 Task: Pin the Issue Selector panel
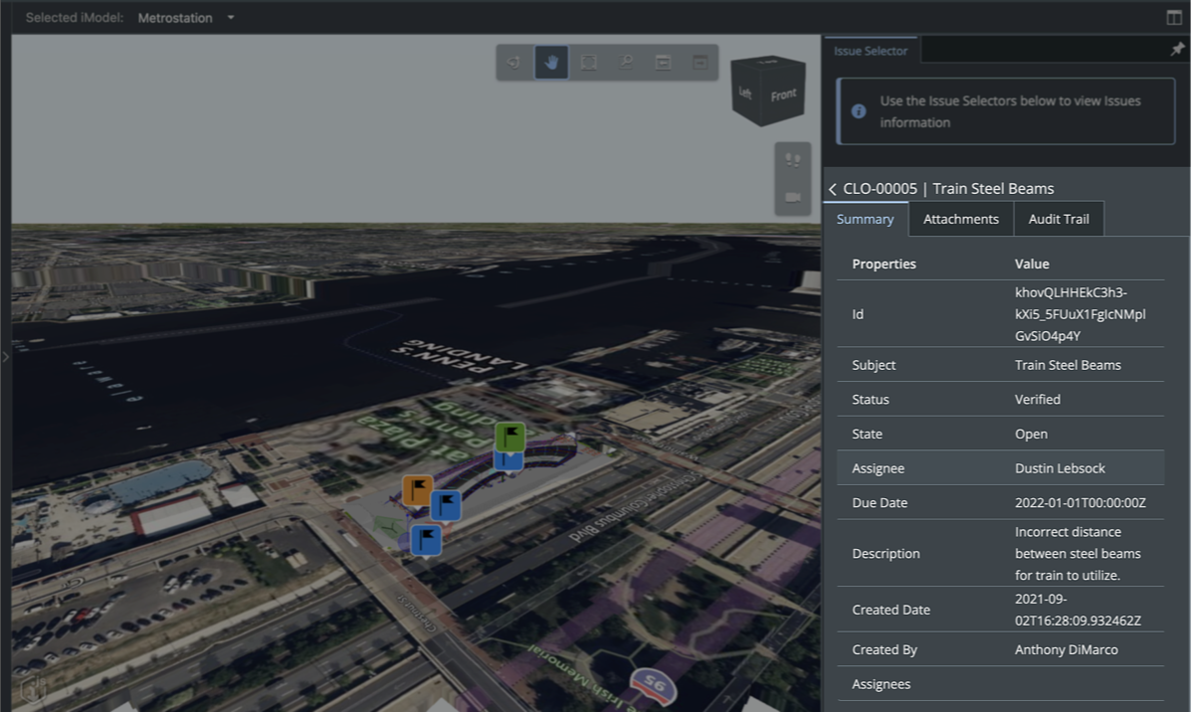click(1177, 49)
